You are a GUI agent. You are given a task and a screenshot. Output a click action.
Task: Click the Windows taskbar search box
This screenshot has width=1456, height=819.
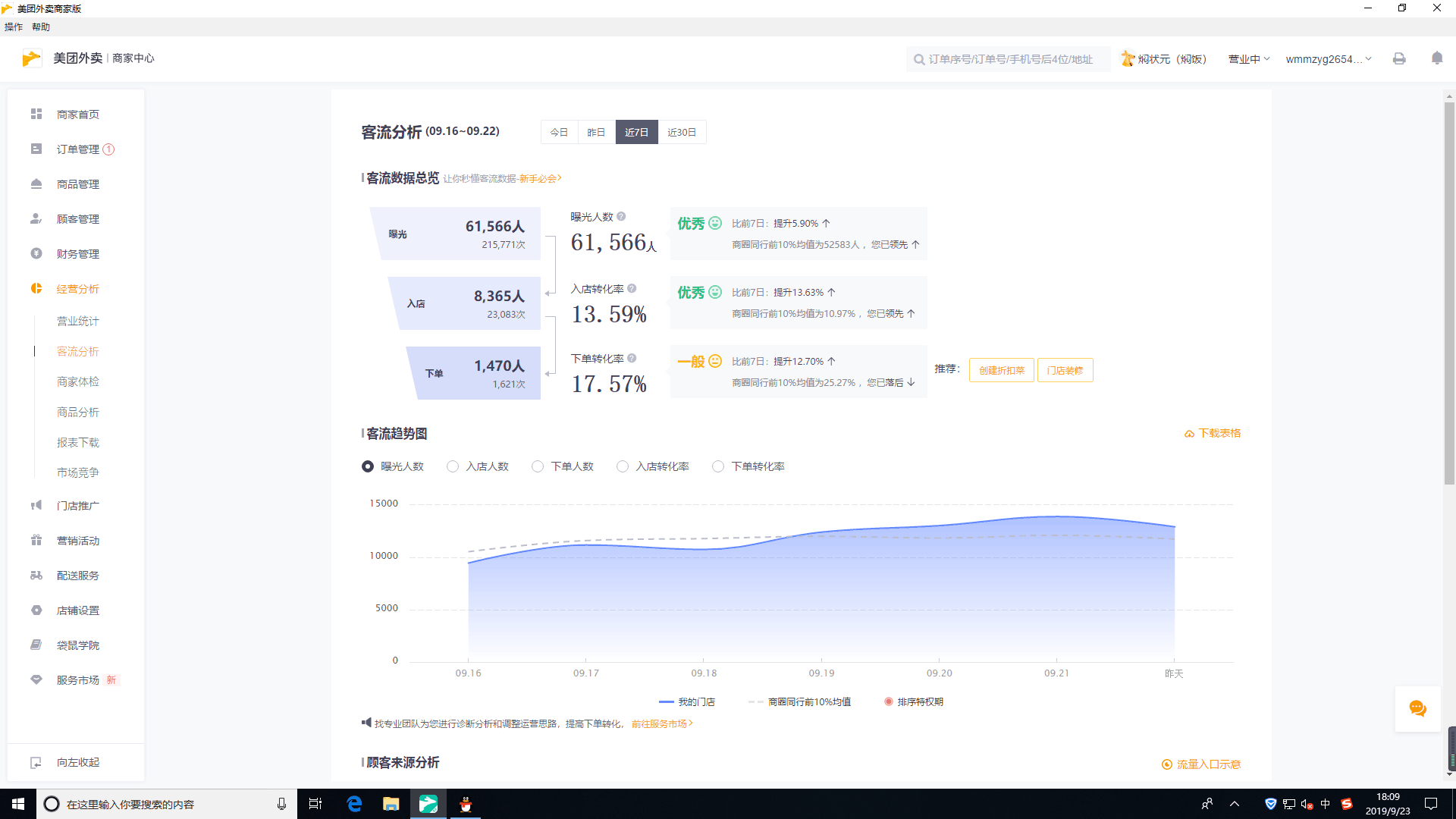165,804
